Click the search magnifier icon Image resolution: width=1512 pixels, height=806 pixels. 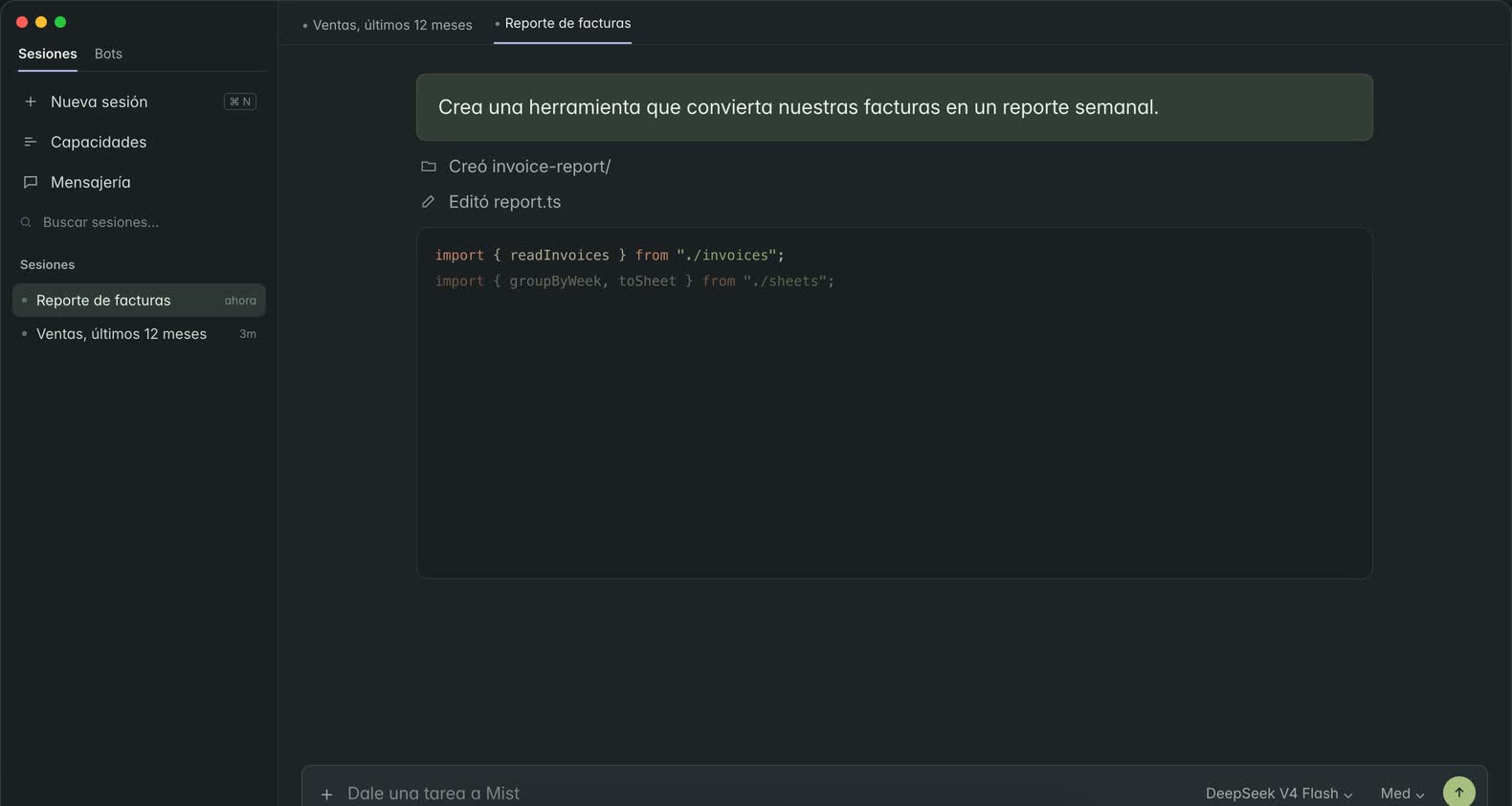(x=26, y=222)
